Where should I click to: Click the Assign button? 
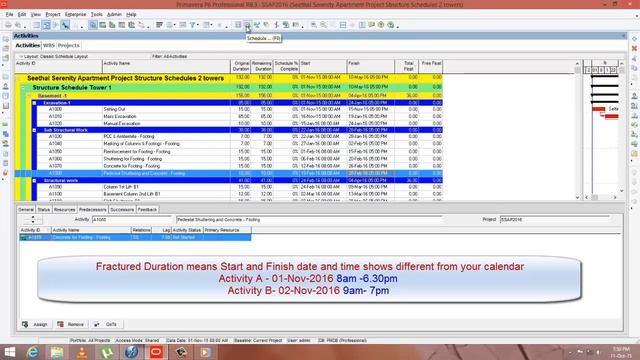point(35,324)
